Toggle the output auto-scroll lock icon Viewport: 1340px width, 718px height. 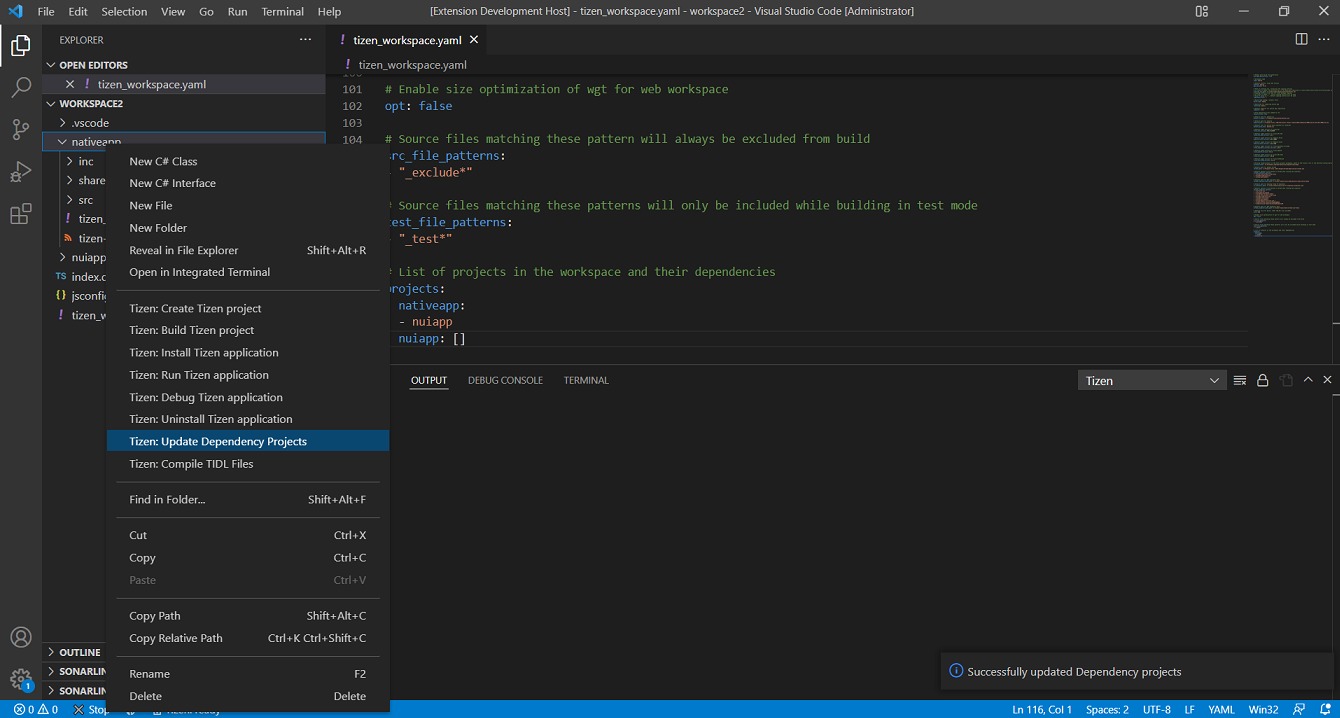click(x=1262, y=380)
